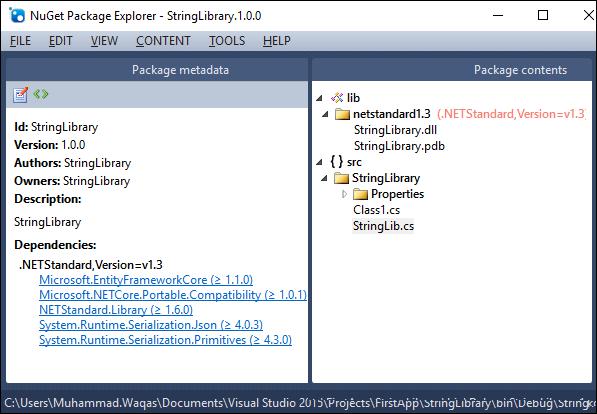Click the red (.NETStandard,Version=v1.3 framework annotation

511,114
